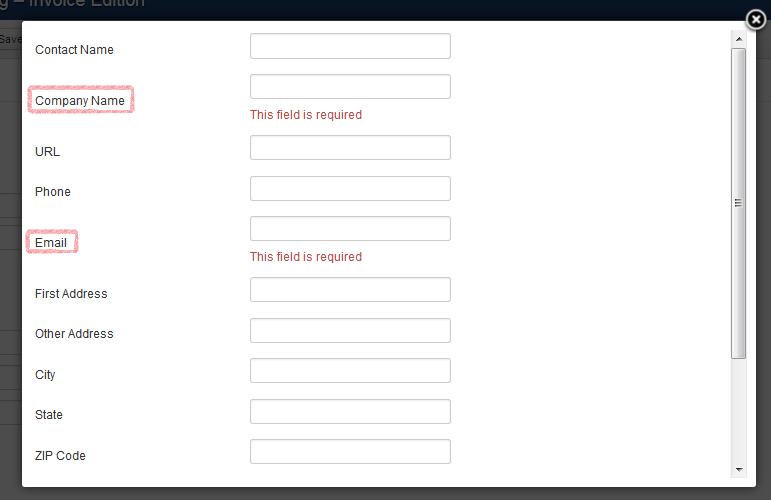Click the Contact Name label

point(74,50)
